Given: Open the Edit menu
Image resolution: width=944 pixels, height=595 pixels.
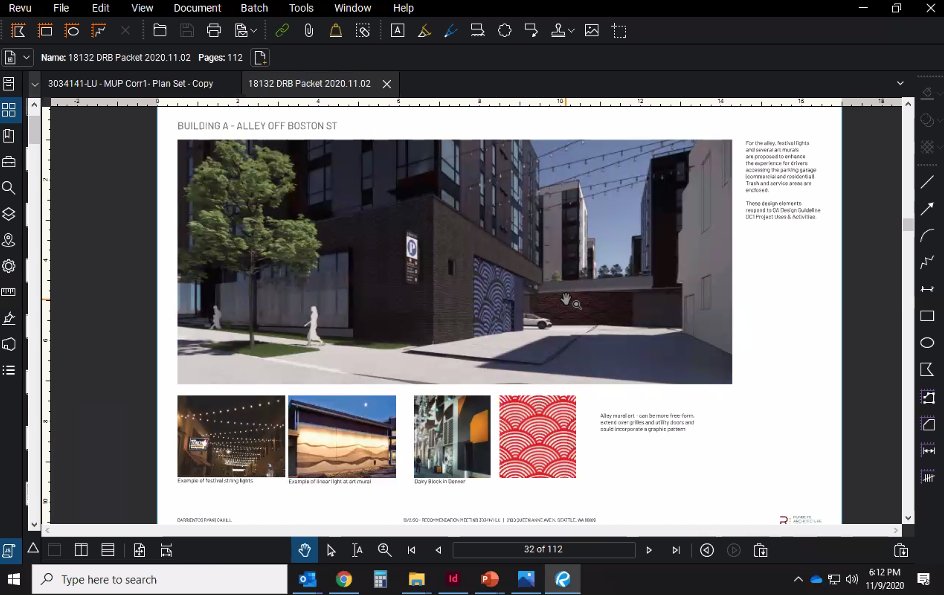Looking at the screenshot, I should point(101,8).
